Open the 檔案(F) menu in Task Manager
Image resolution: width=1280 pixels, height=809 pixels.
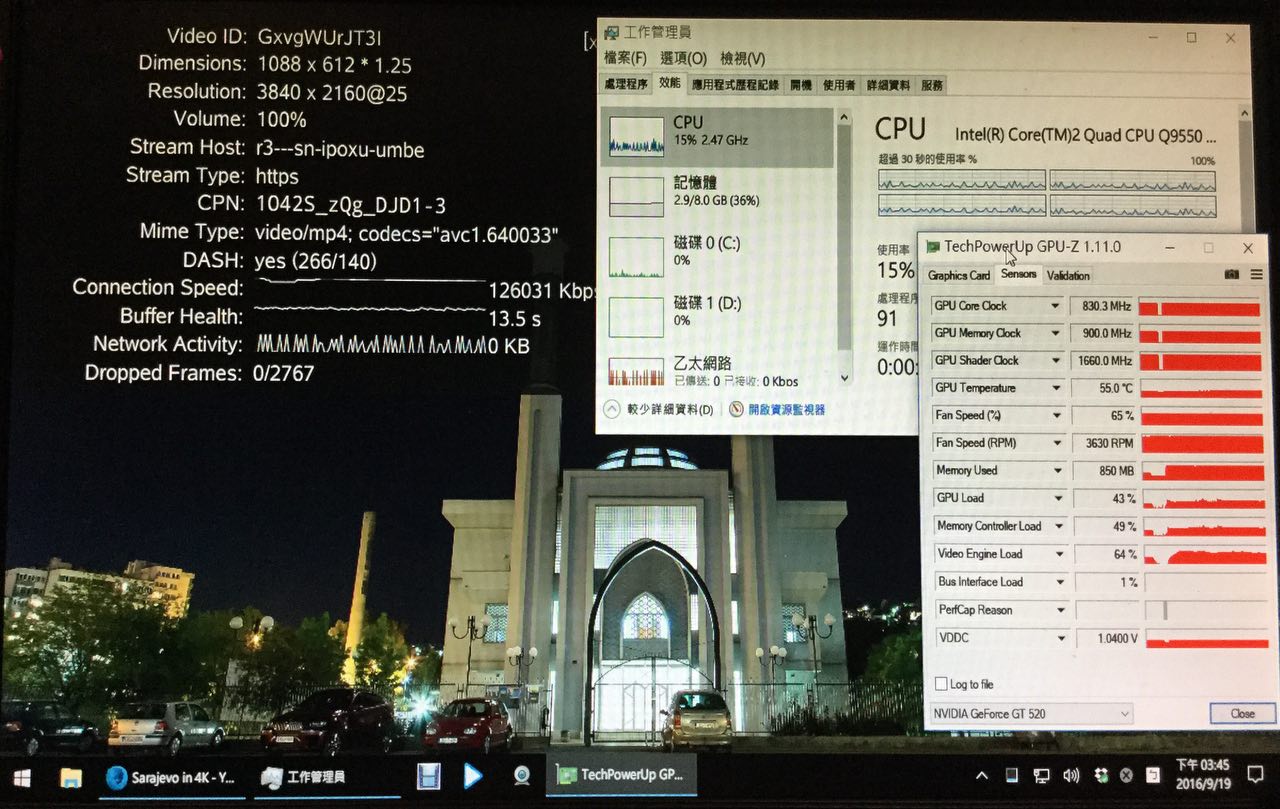[x=624, y=58]
